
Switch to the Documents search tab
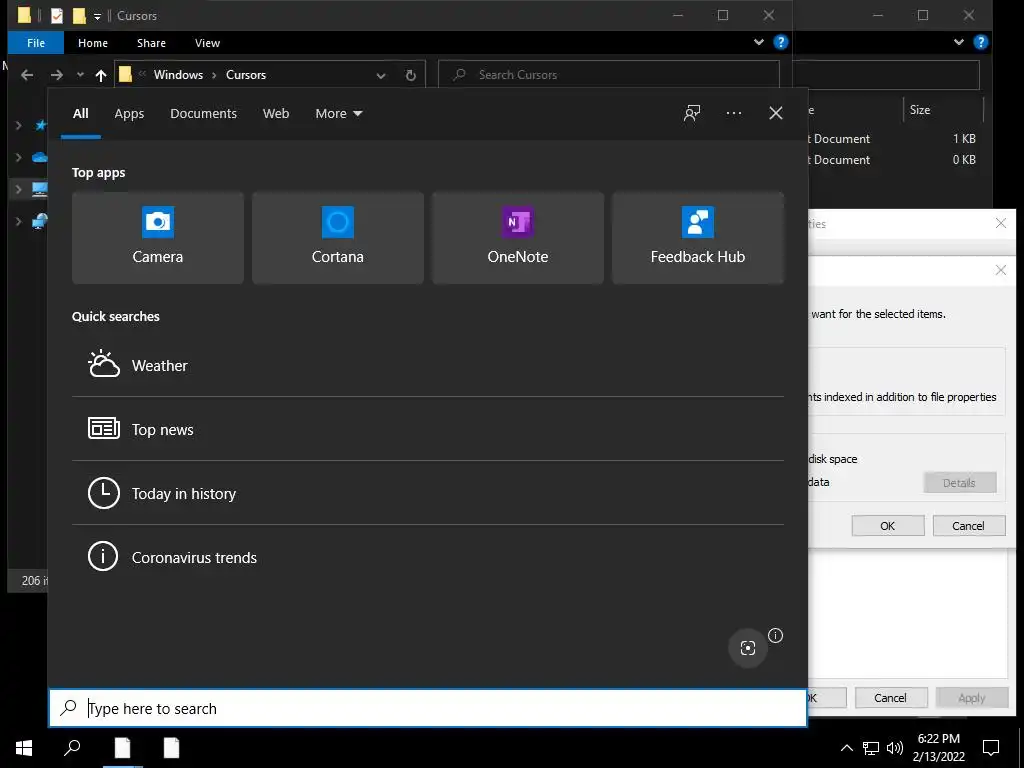(203, 114)
